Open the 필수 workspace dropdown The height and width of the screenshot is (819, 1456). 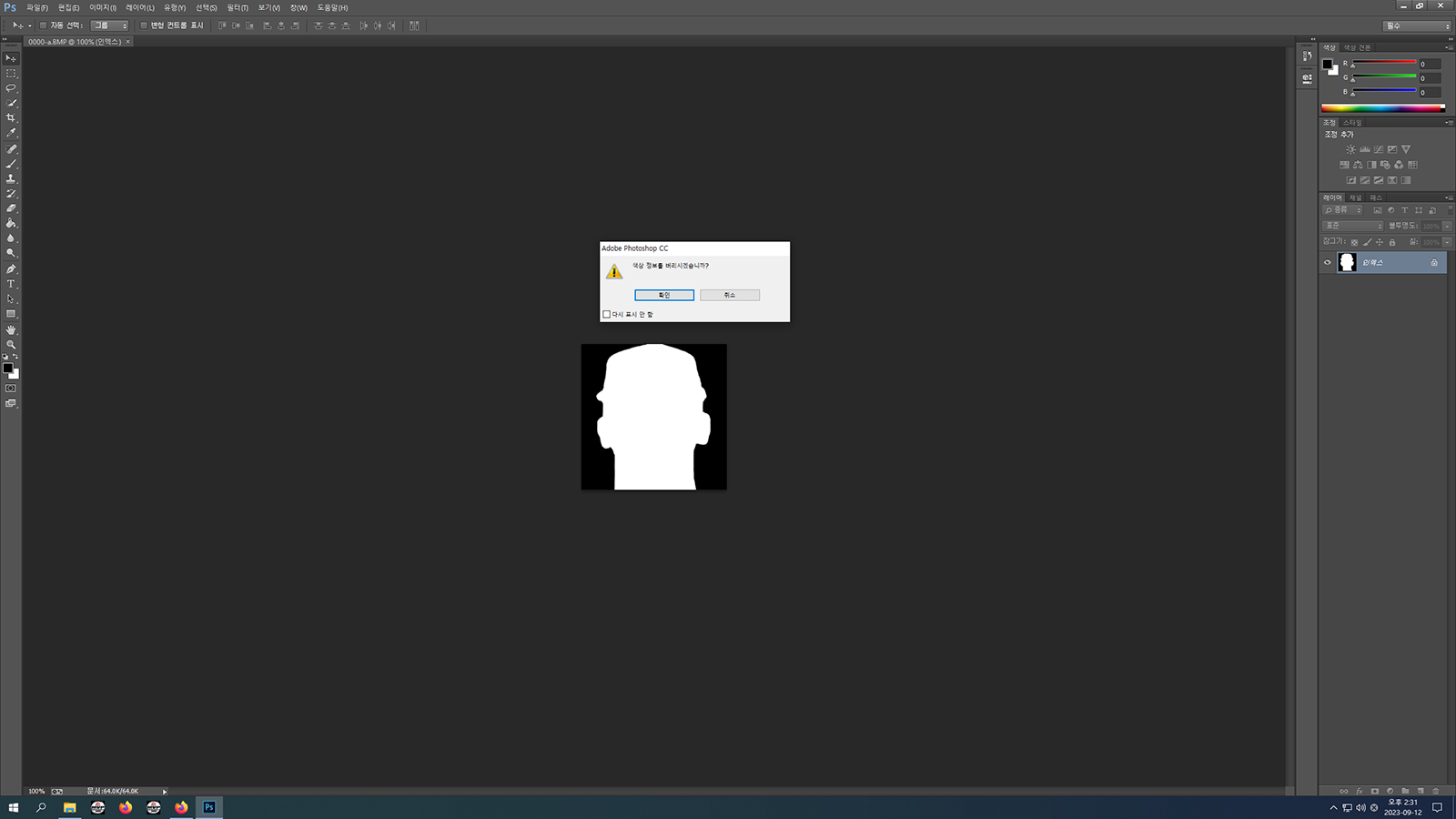tap(1417, 26)
